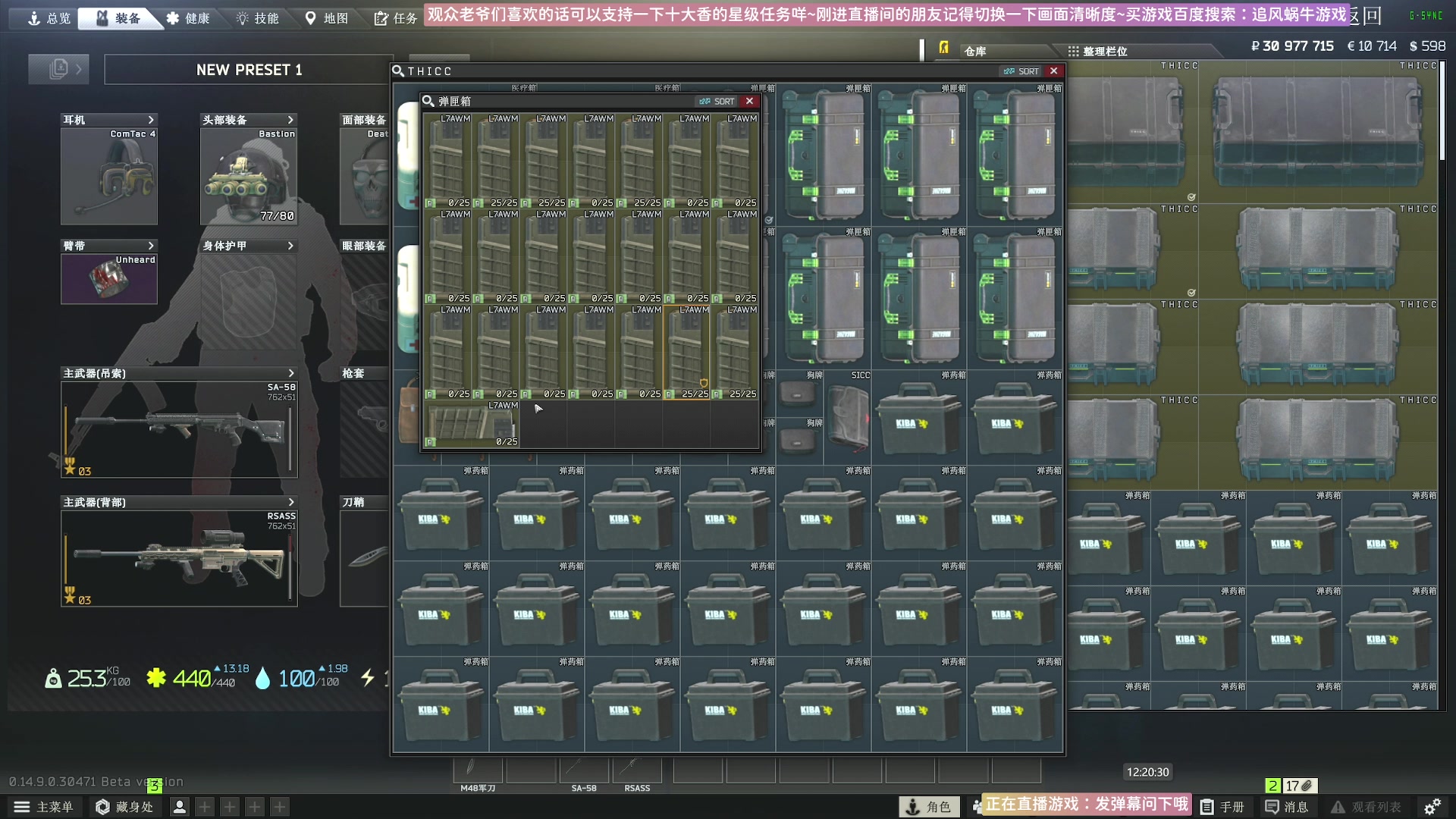The image size is (1456, 819).
Task: Select the highlighted orange-bordered L7AWM magazine
Action: [x=687, y=353]
